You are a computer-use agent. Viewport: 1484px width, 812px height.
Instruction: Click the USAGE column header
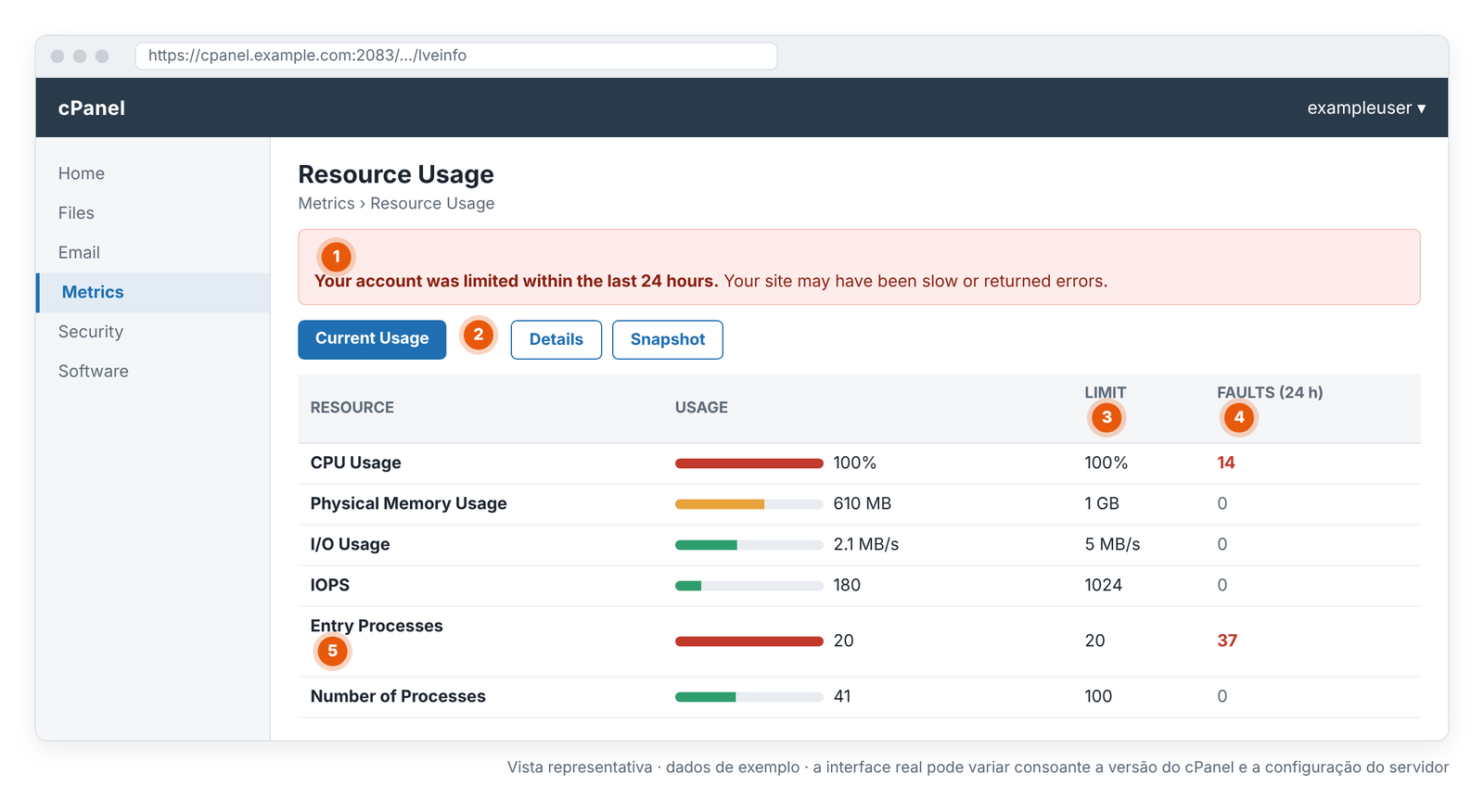click(x=701, y=408)
